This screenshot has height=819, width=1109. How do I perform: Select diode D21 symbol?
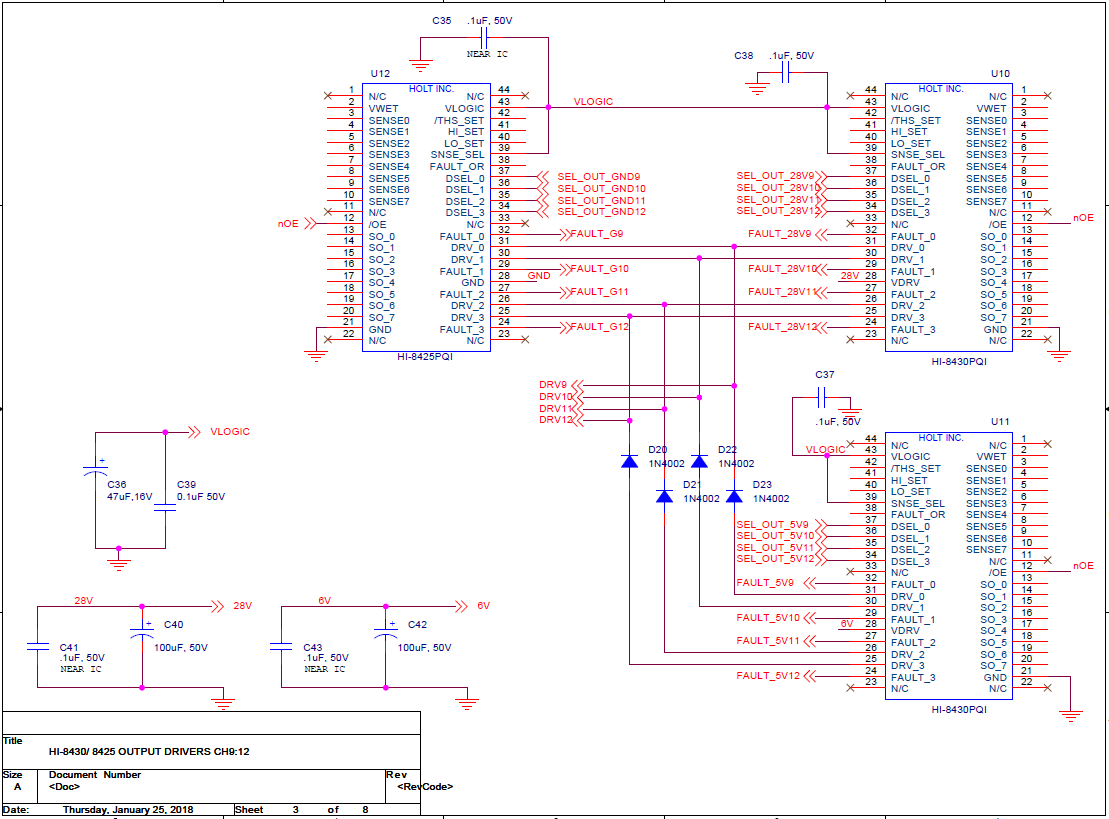point(664,496)
